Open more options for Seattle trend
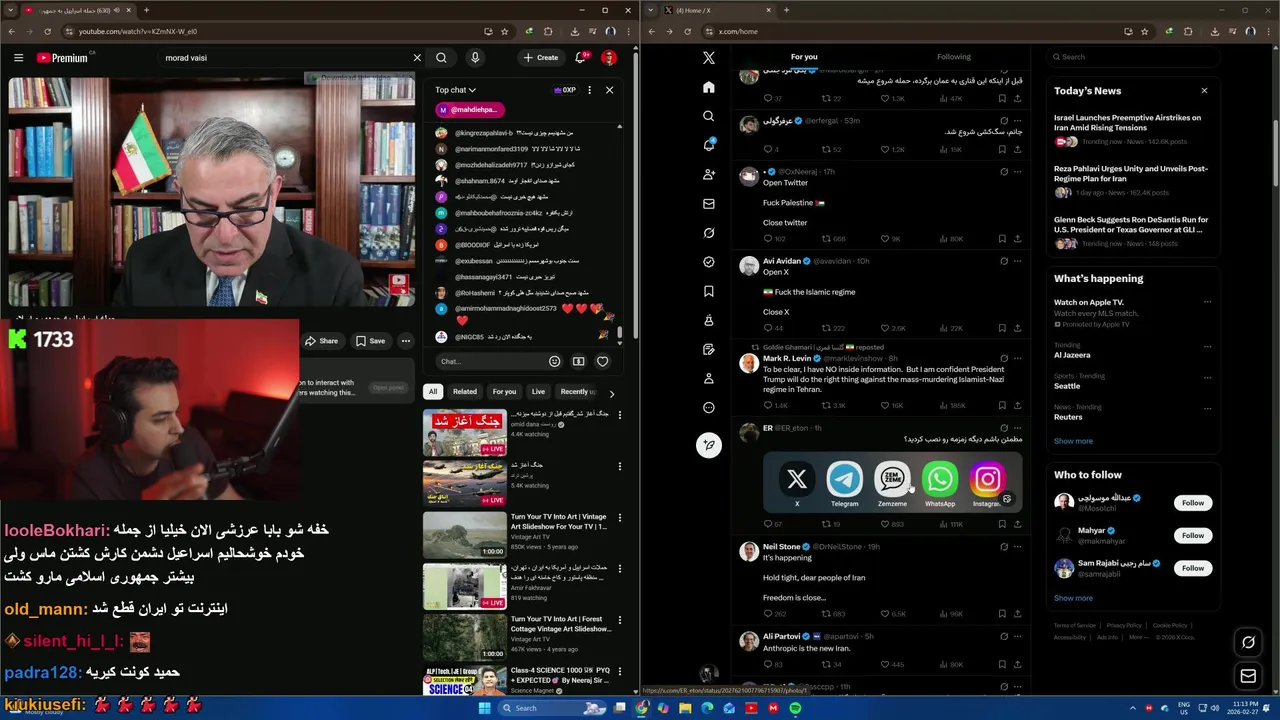This screenshot has width=1280, height=720. click(1207, 376)
